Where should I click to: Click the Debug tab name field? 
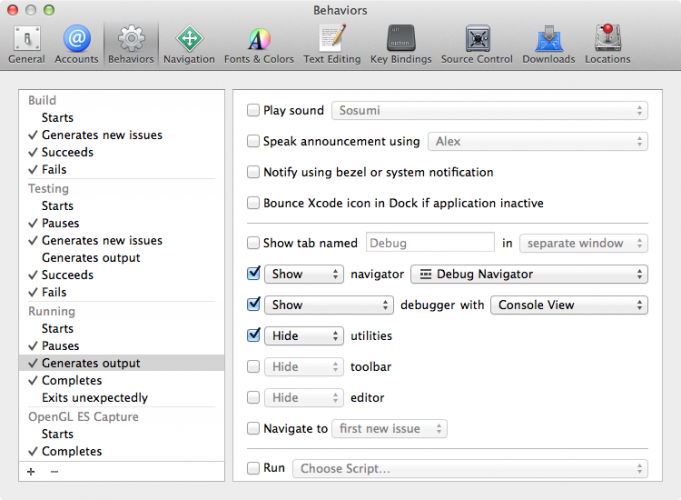click(x=430, y=242)
